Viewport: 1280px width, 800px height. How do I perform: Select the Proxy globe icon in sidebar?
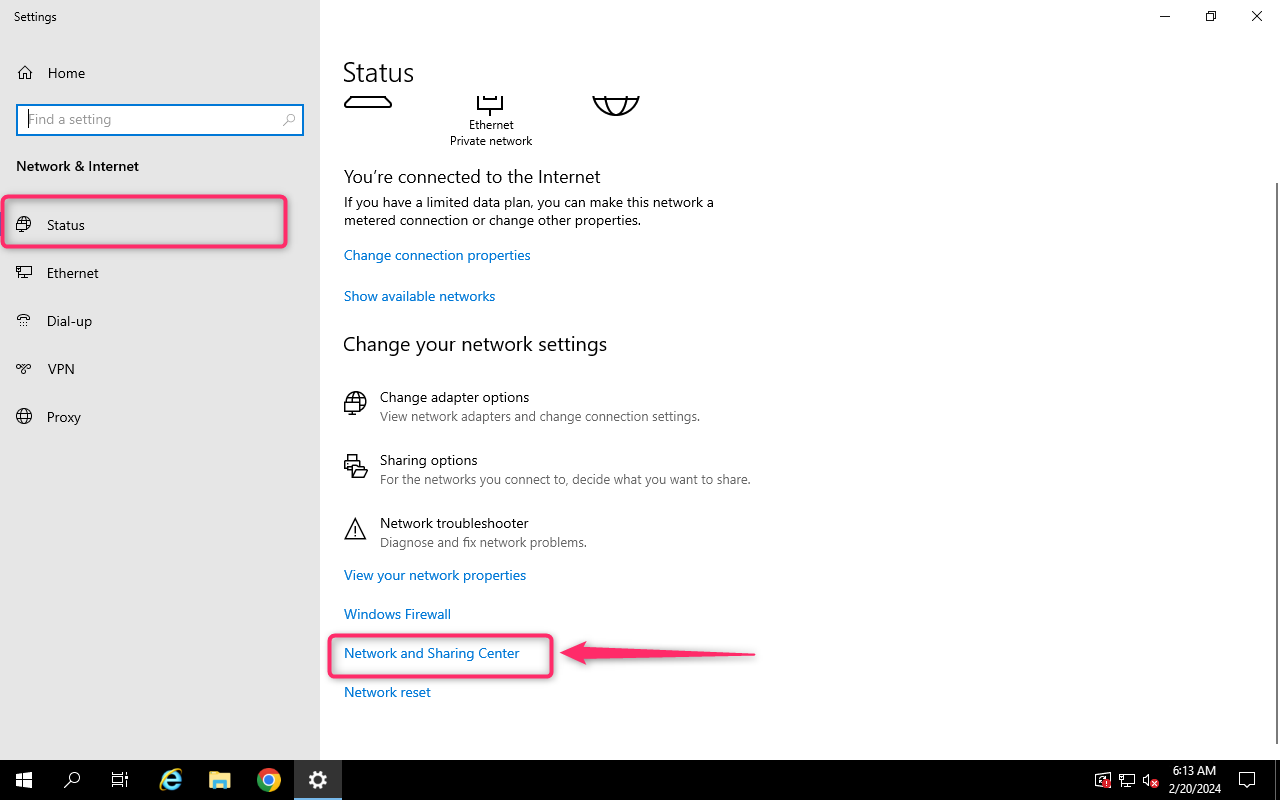24,417
